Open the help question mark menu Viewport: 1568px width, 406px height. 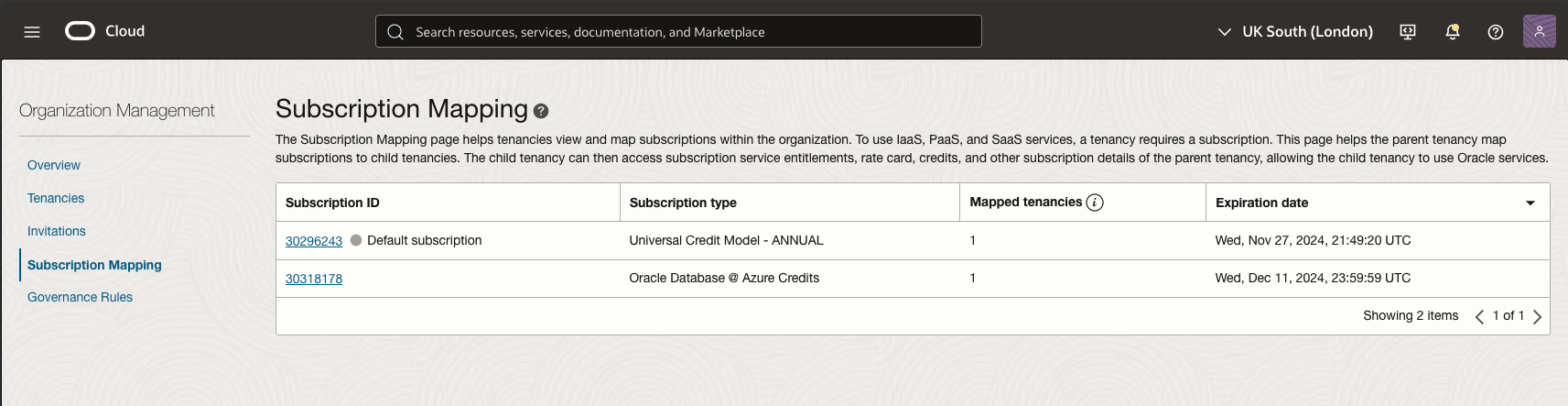point(1496,32)
